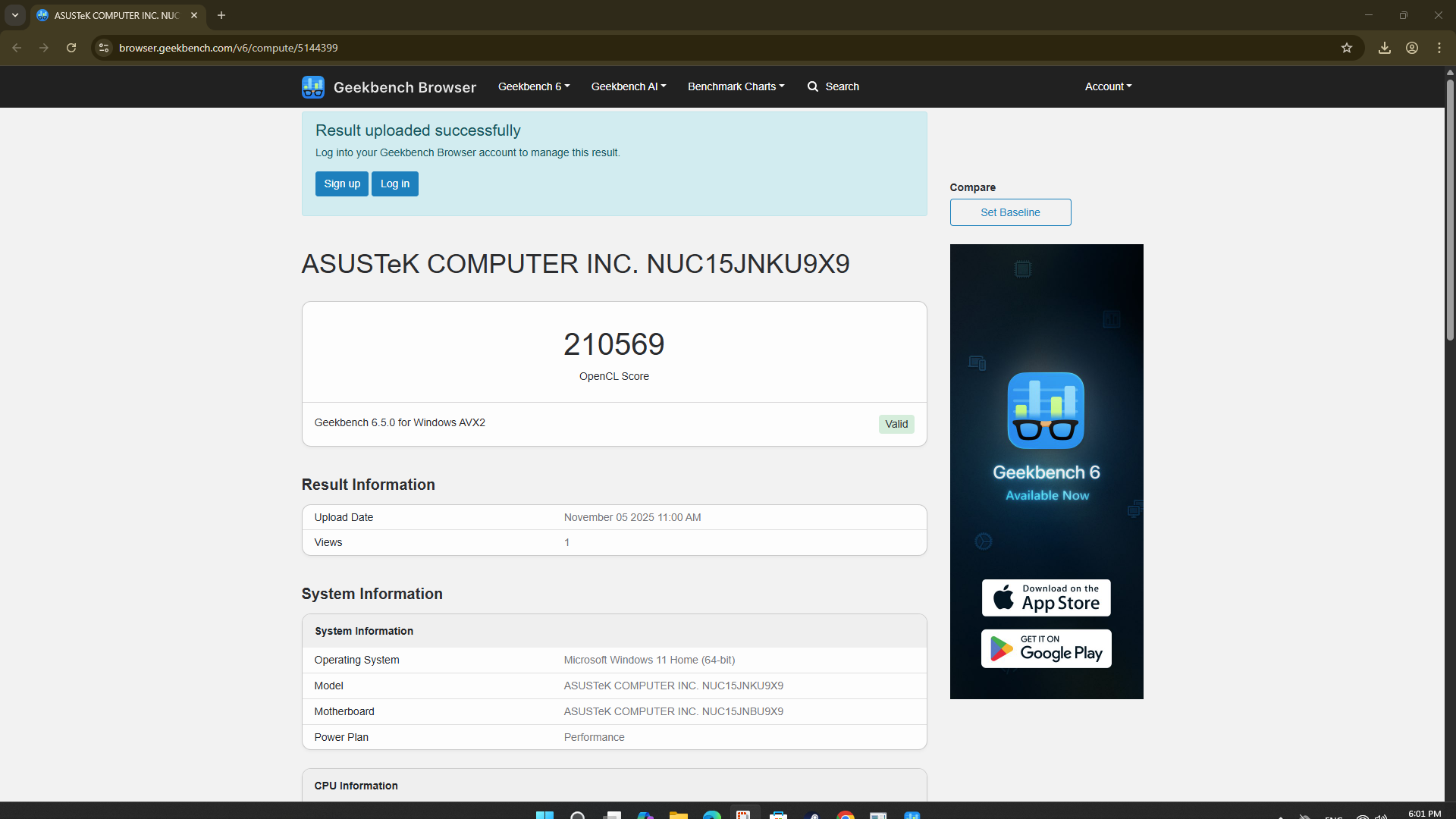Click the Log in button

(x=394, y=184)
